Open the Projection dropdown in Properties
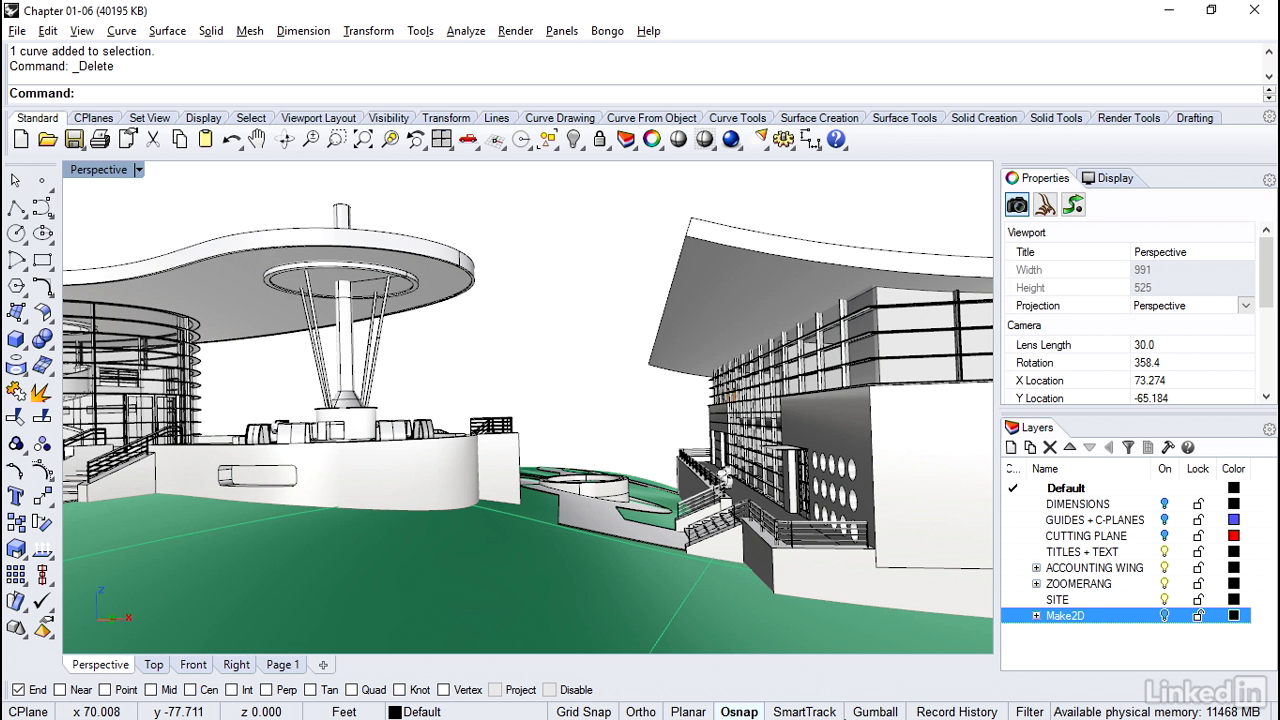Screen dimensions: 1280x720 coord(1245,306)
